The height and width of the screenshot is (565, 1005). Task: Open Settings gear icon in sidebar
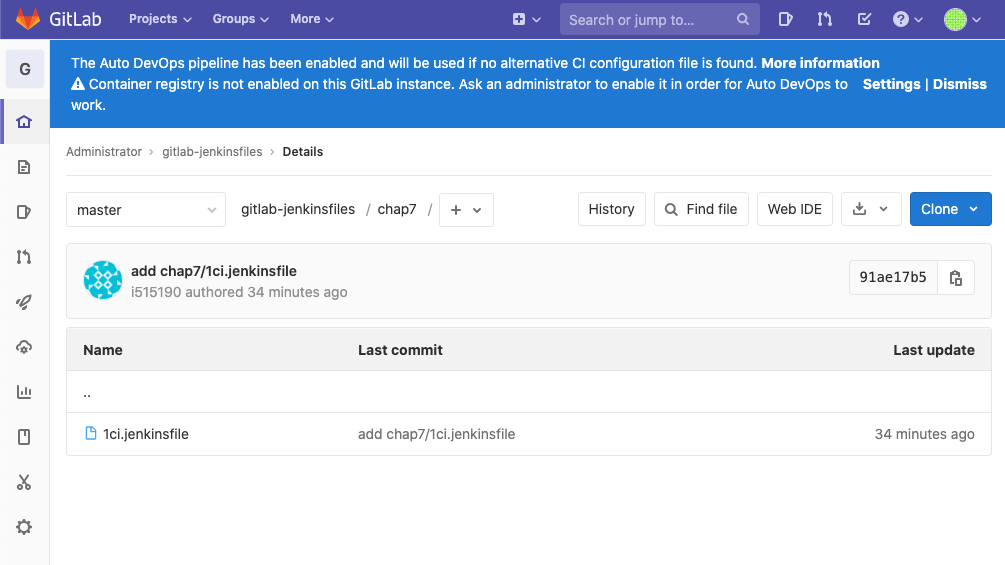click(24, 527)
